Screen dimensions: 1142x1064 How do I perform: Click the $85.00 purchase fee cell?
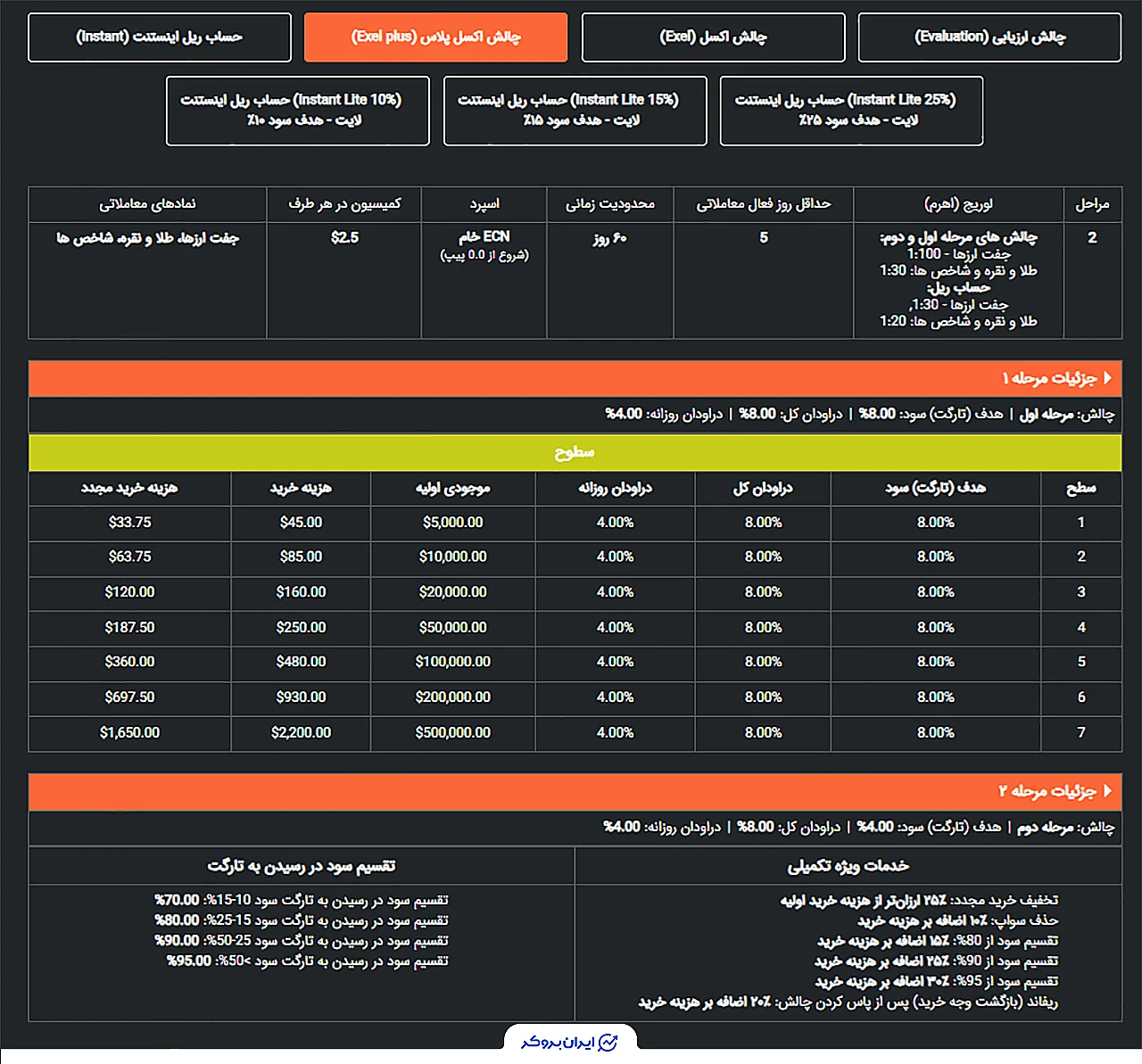click(x=301, y=557)
